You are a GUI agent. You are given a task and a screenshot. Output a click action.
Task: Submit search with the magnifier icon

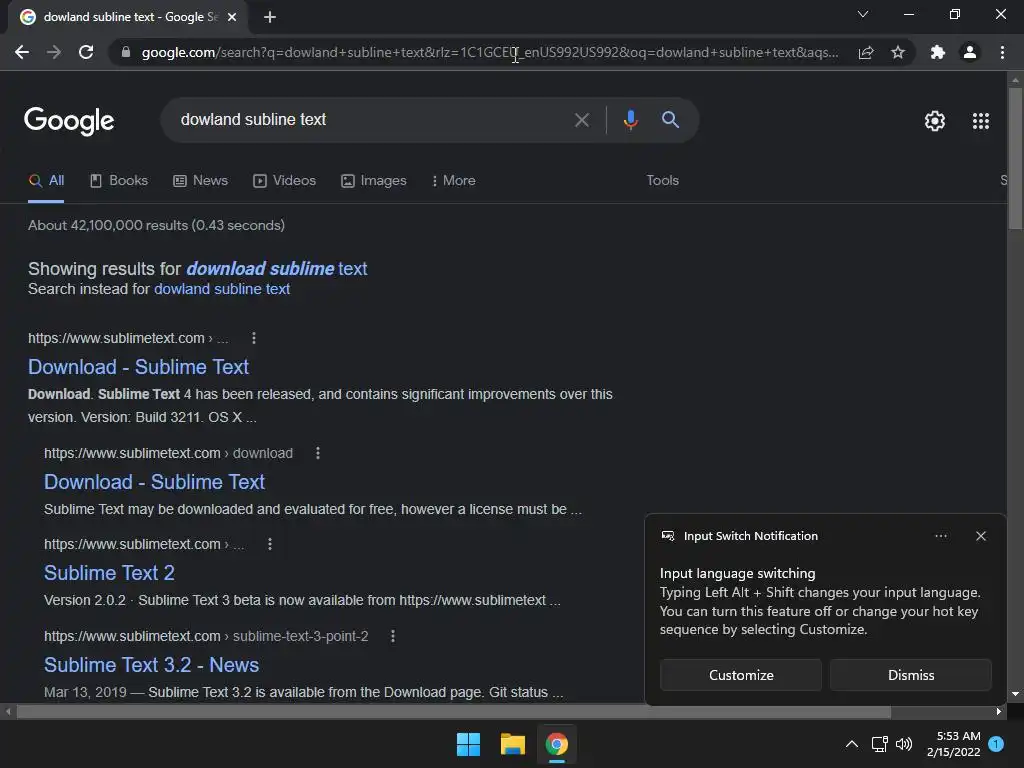[670, 120]
